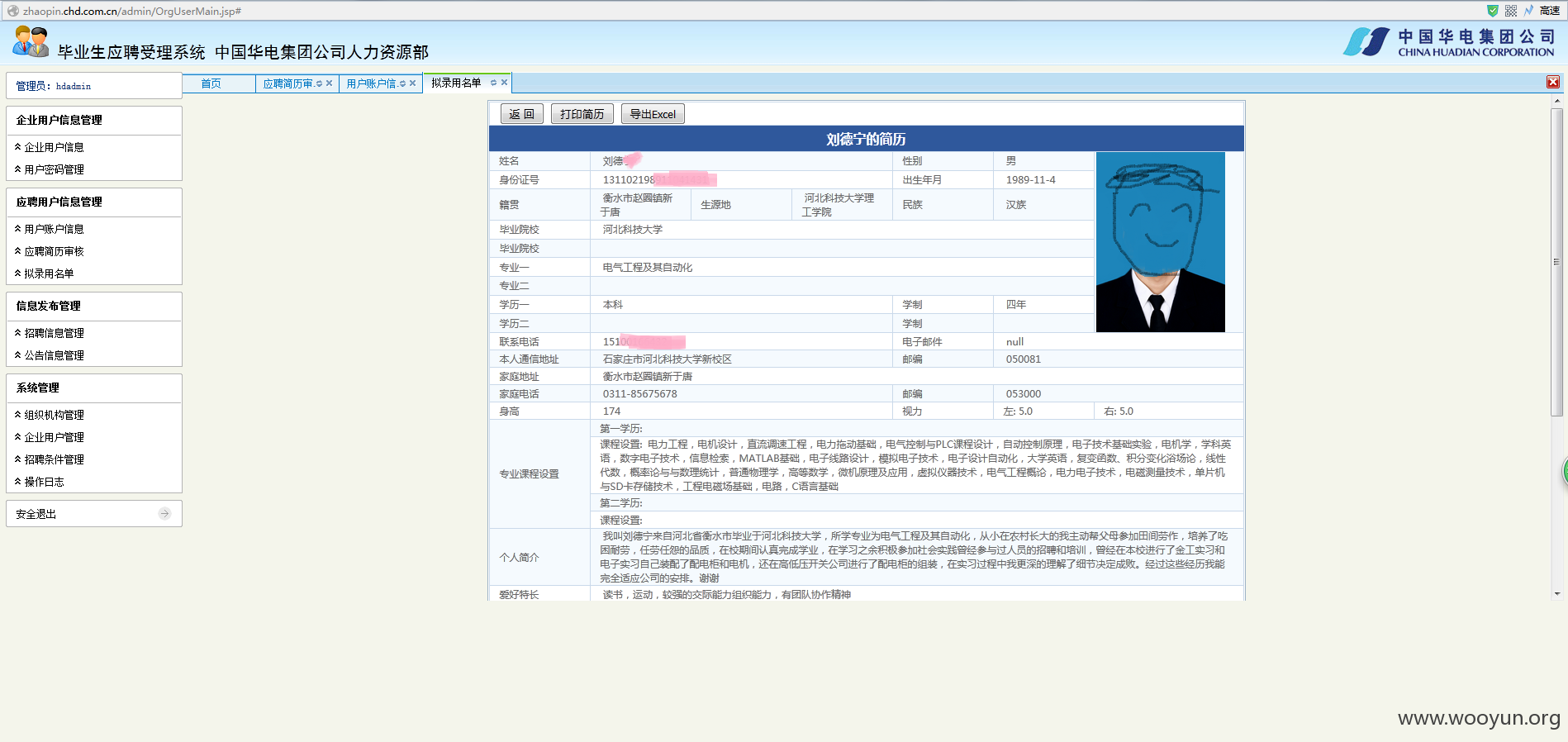
Task: Click the lightning high-speed mode icon
Action: 1529,11
